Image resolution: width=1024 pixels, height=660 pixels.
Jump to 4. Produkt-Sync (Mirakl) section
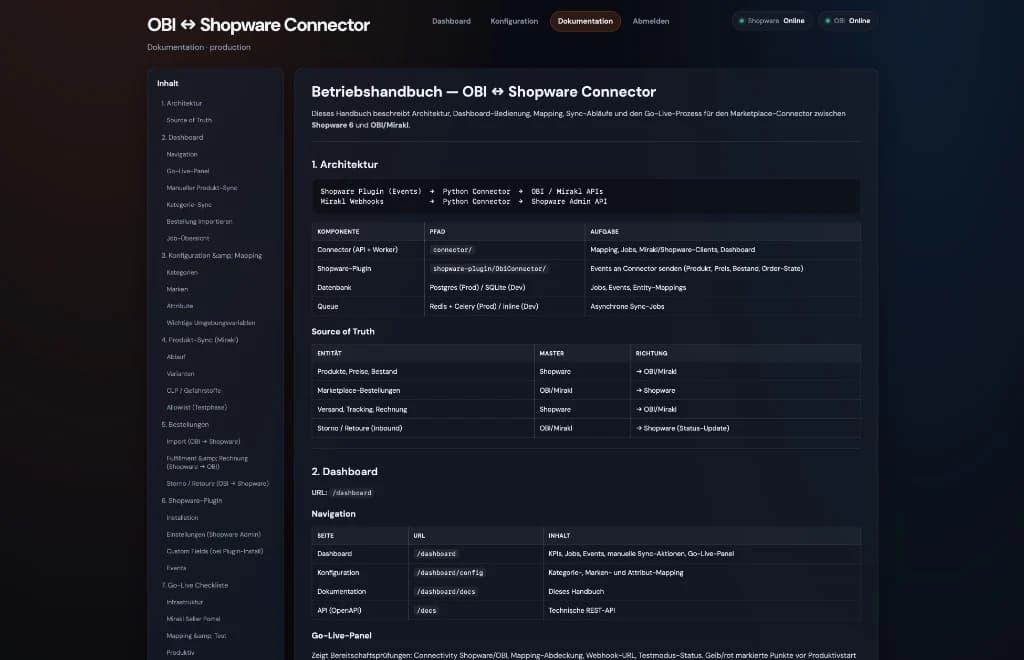200,340
